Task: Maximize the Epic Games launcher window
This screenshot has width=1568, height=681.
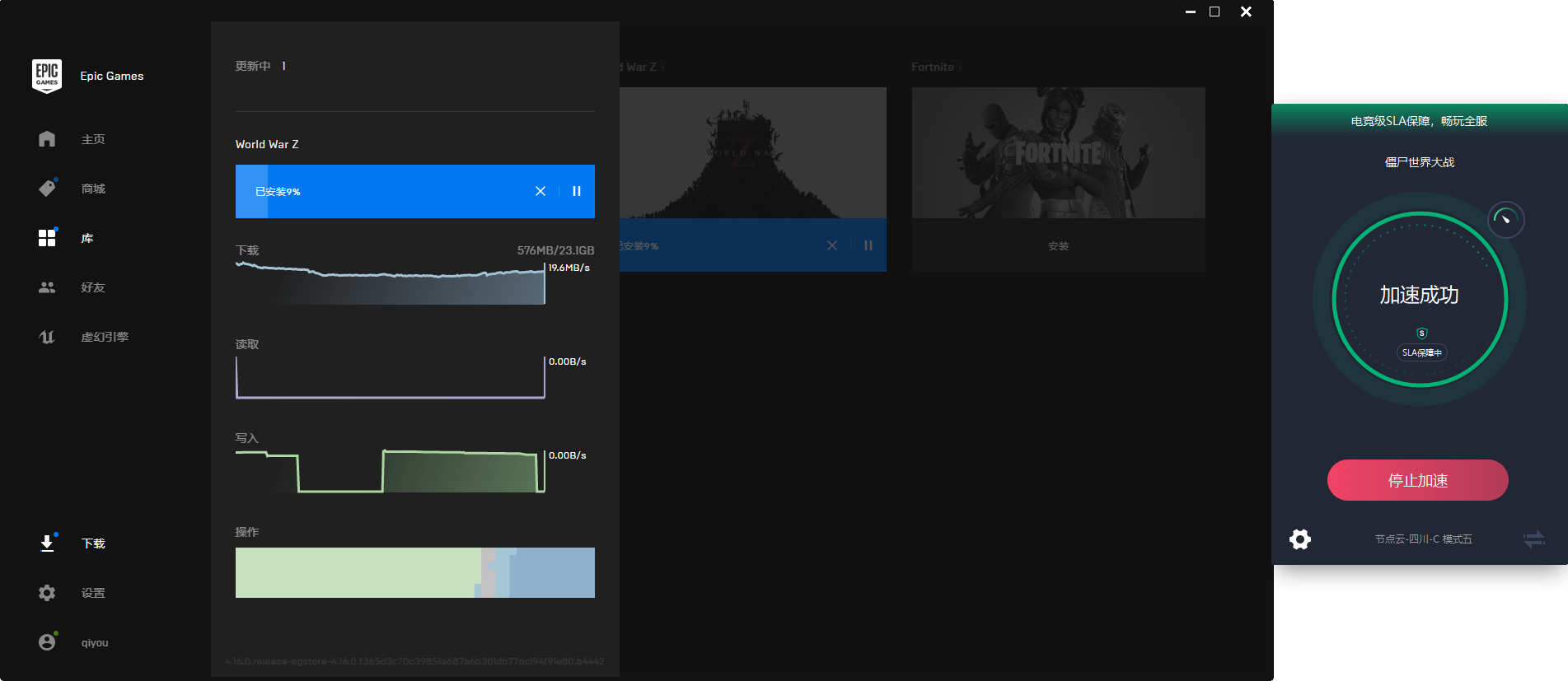Action: click(1215, 12)
